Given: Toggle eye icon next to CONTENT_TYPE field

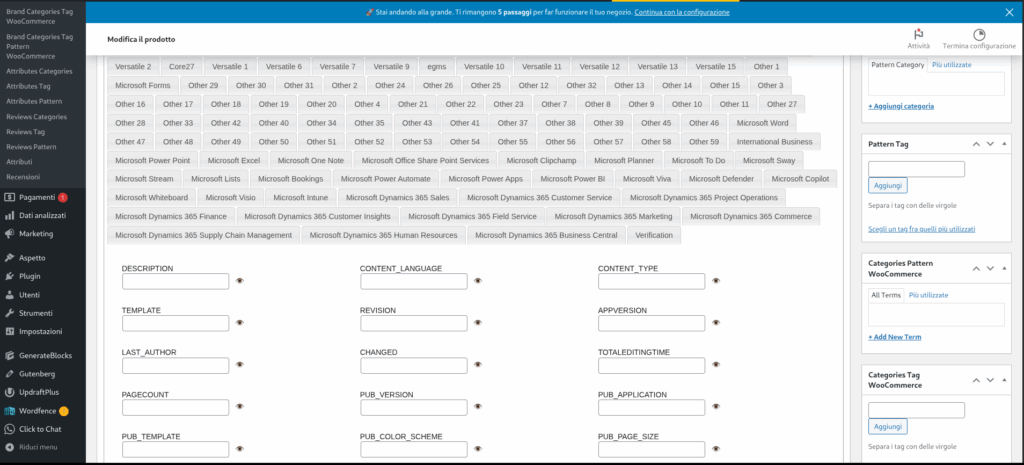Looking at the screenshot, I should point(716,281).
